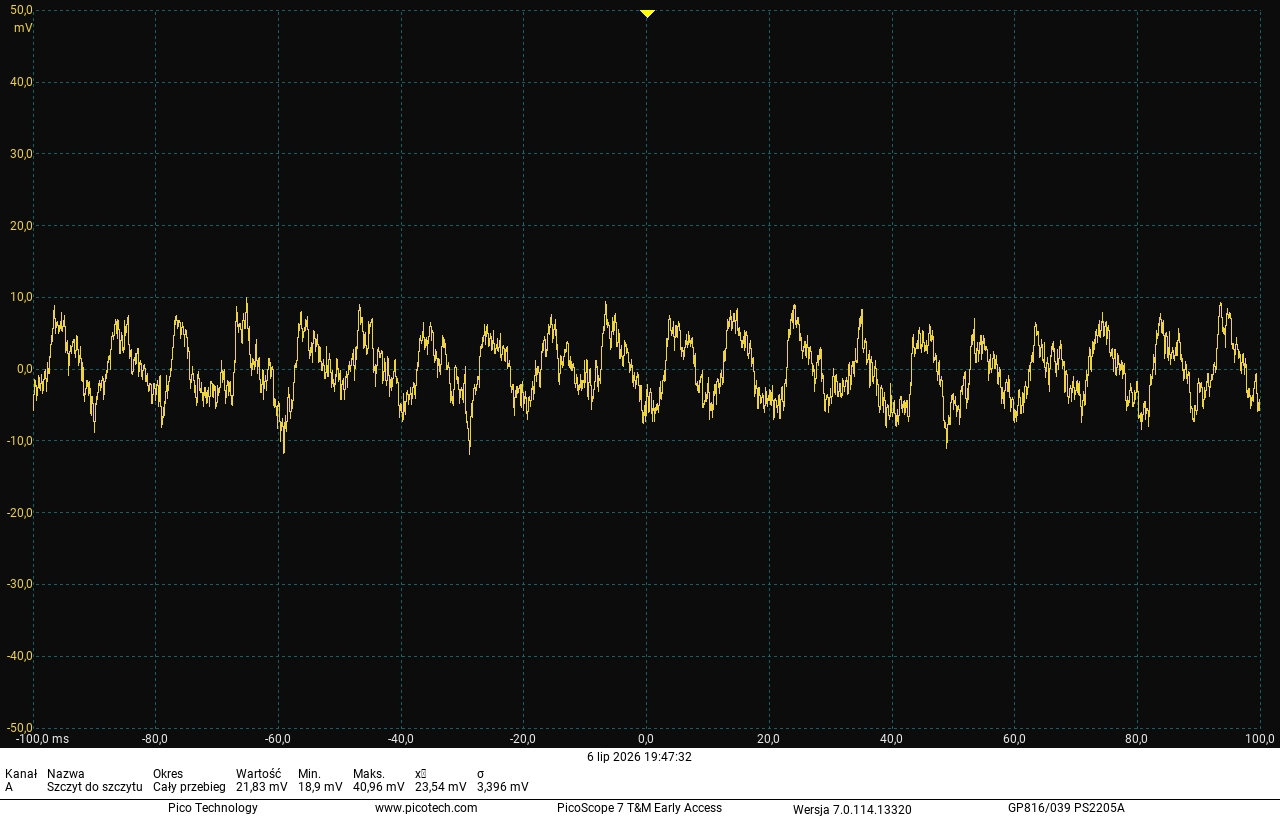Screen dimensions: 1280x816
Task: Select the PicoScope 7 T&M Early Access text
Action: tap(639, 808)
